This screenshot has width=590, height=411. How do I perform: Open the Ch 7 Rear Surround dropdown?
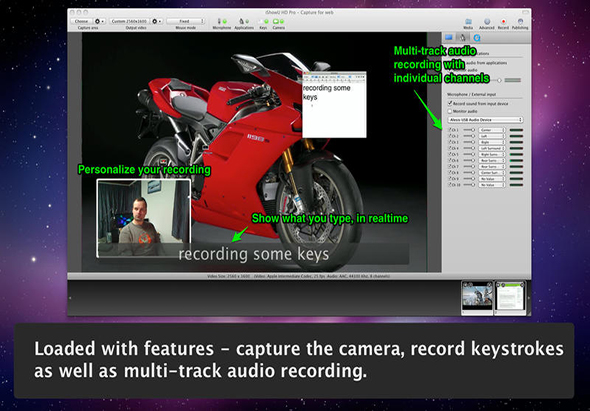[492, 166]
